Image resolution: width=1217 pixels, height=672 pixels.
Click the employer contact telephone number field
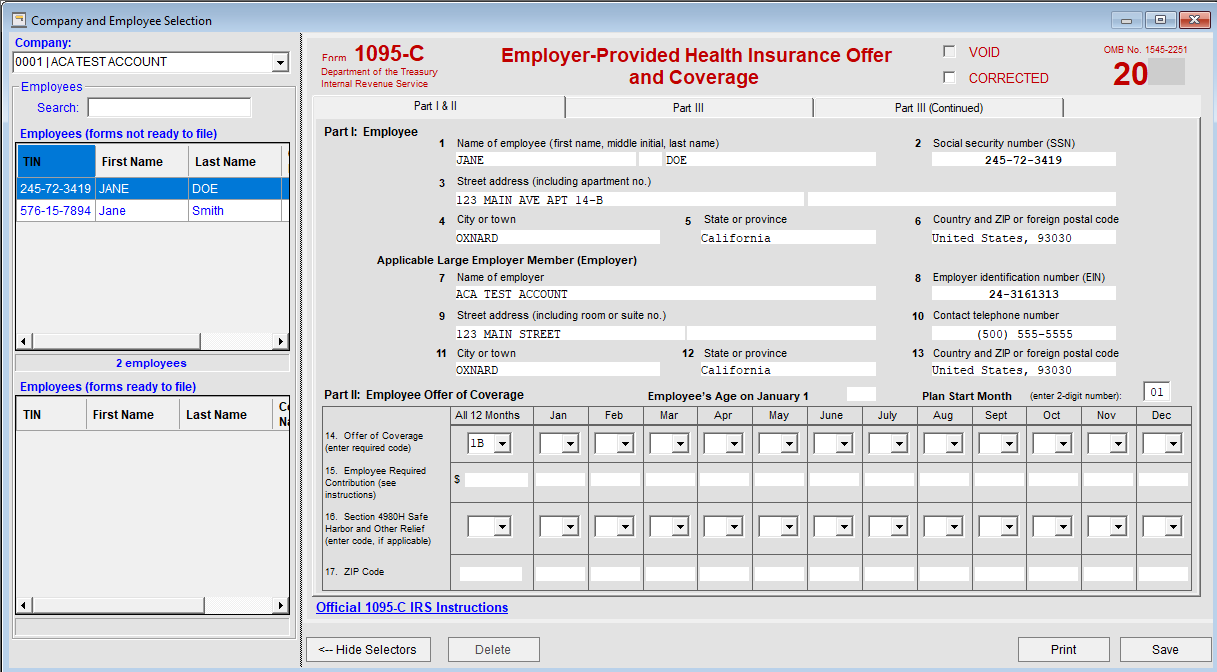1023,334
